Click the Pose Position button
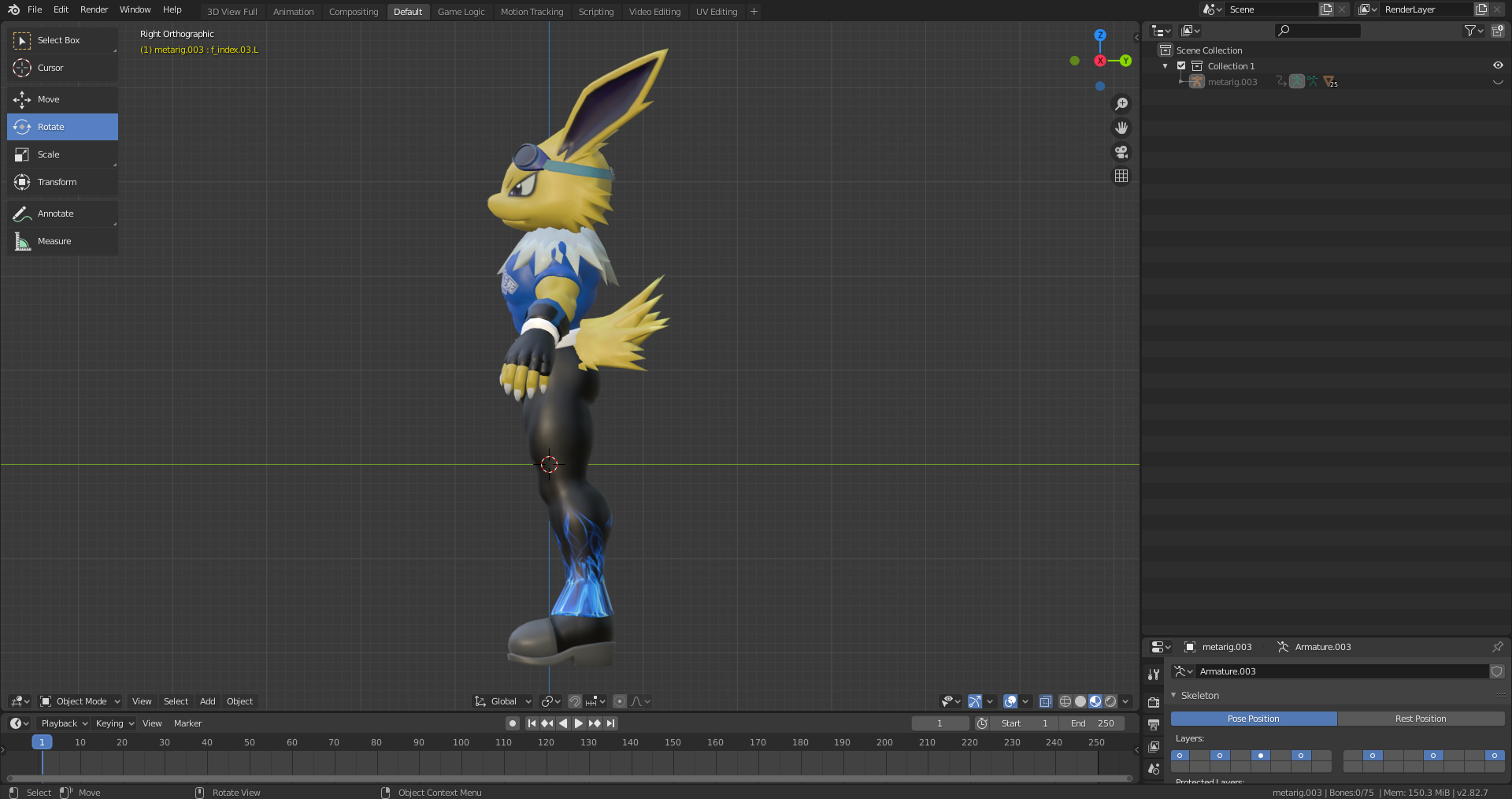Image resolution: width=1512 pixels, height=799 pixels. pyautogui.click(x=1253, y=719)
